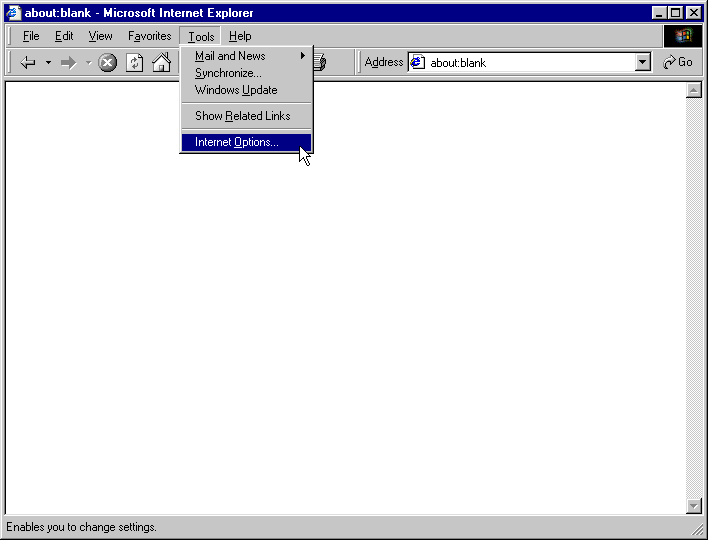
Task: Open Internet Options...
Action: (247, 142)
